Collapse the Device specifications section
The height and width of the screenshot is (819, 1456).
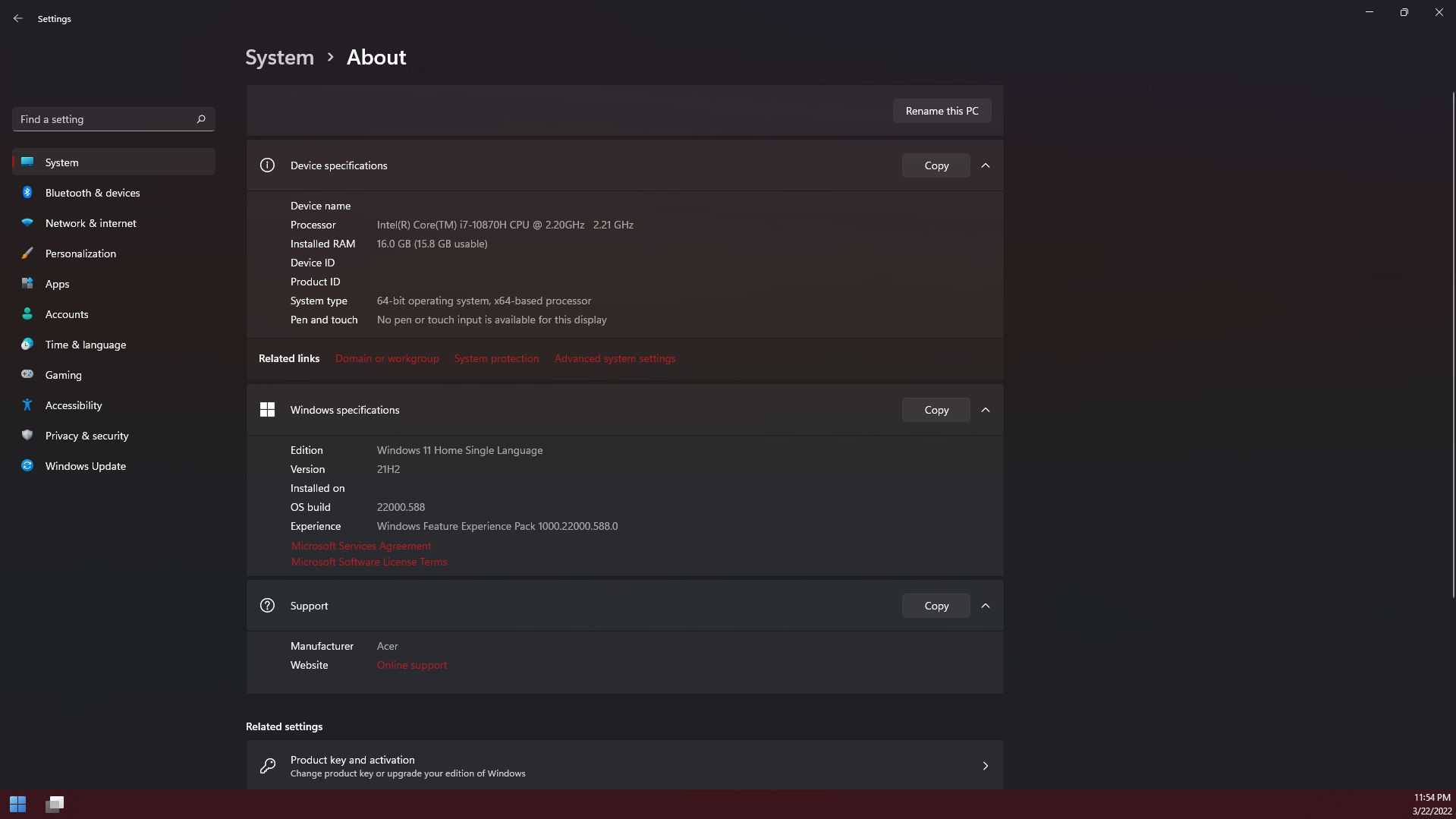985,165
